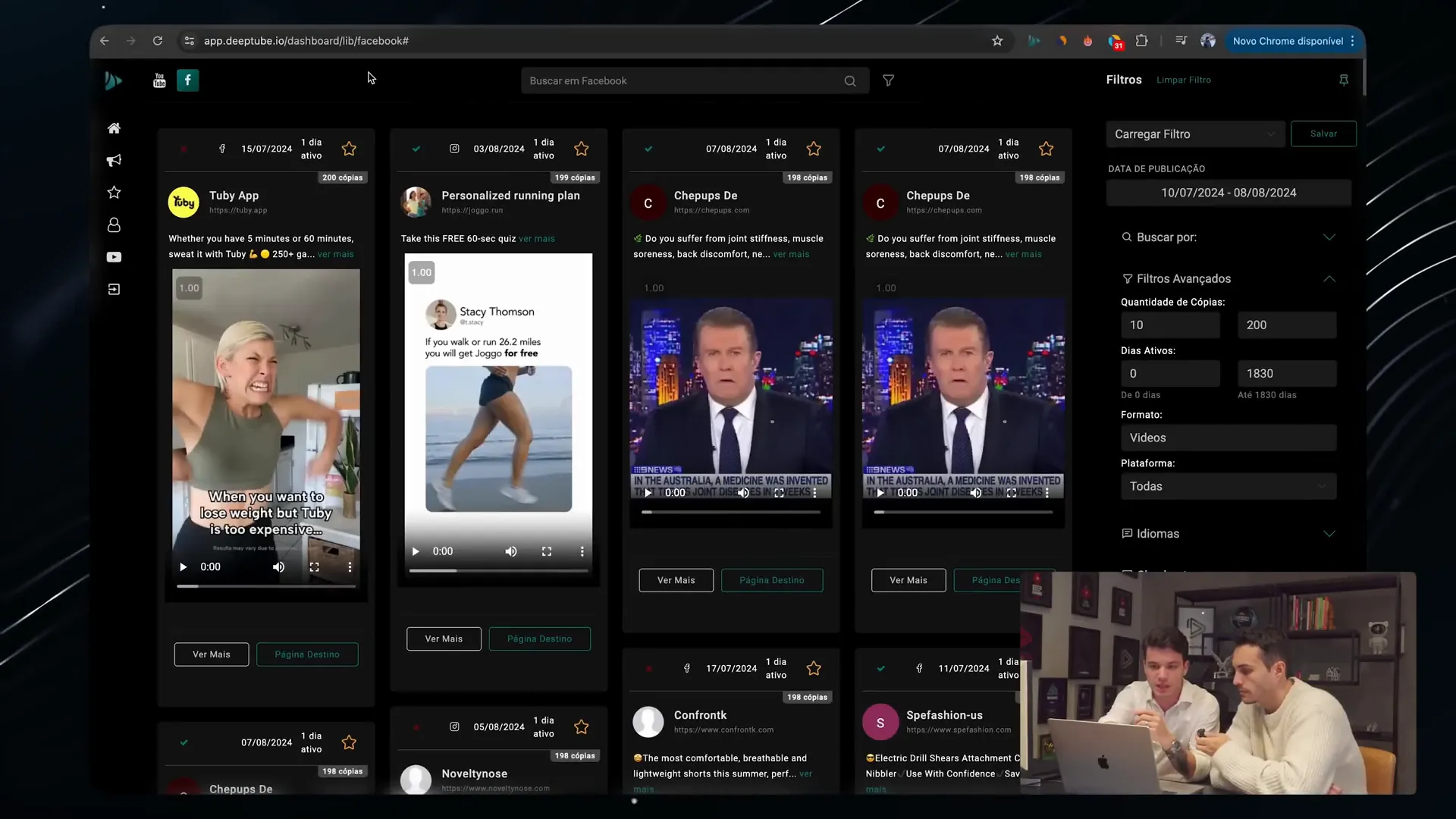
Task: Open Tuby App video options menu
Action: coord(350,566)
